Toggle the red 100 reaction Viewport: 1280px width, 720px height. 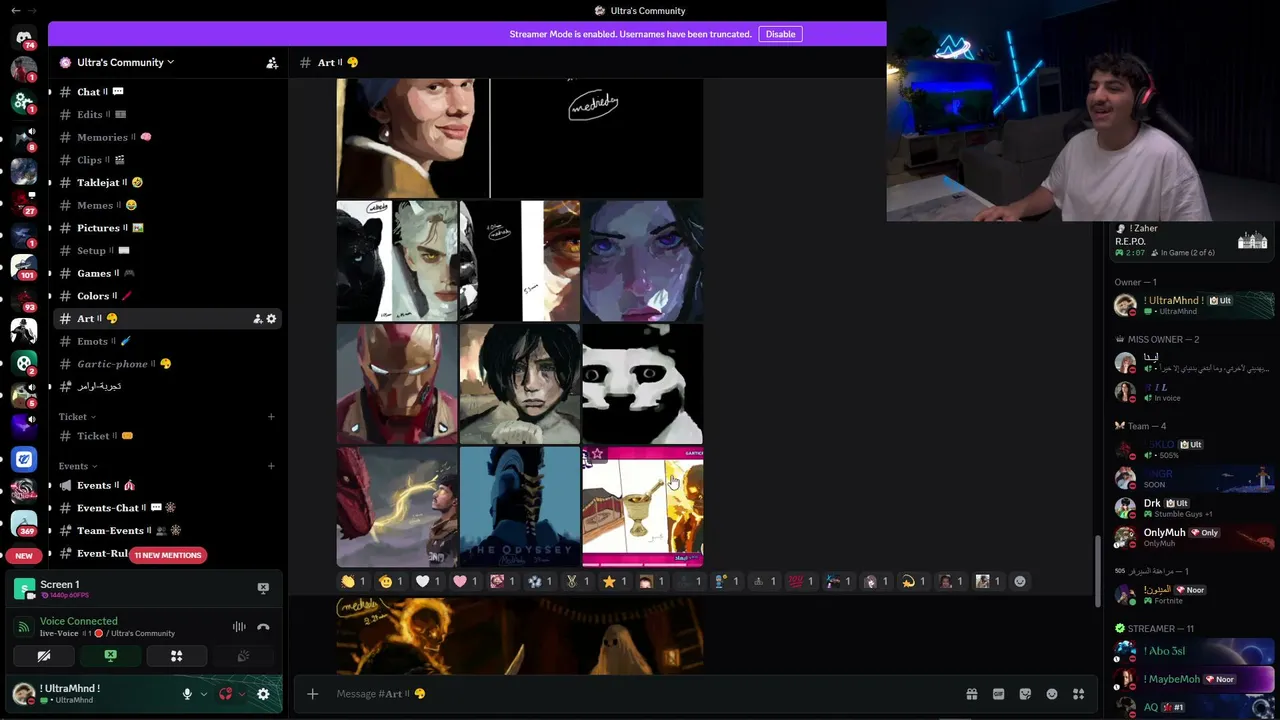802,581
